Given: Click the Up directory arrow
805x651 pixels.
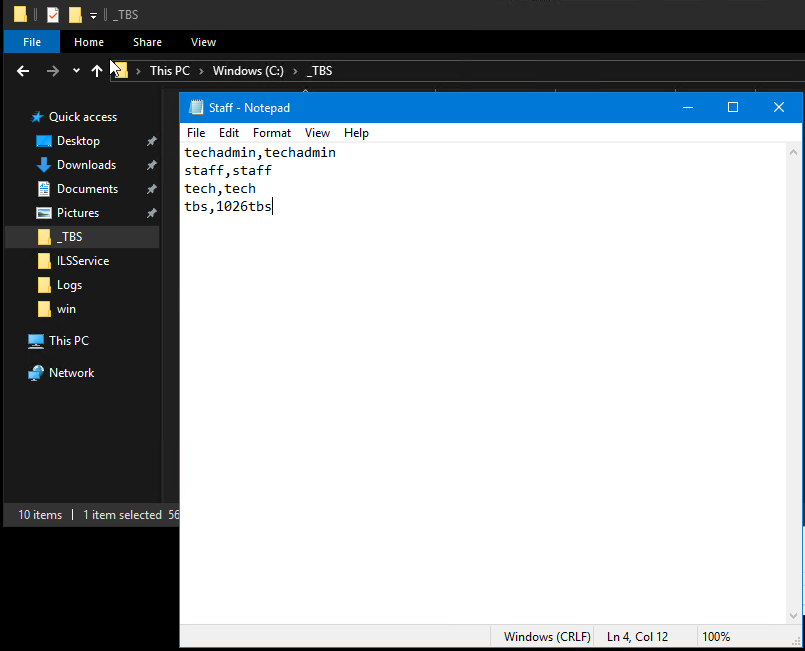Looking at the screenshot, I should [97, 71].
